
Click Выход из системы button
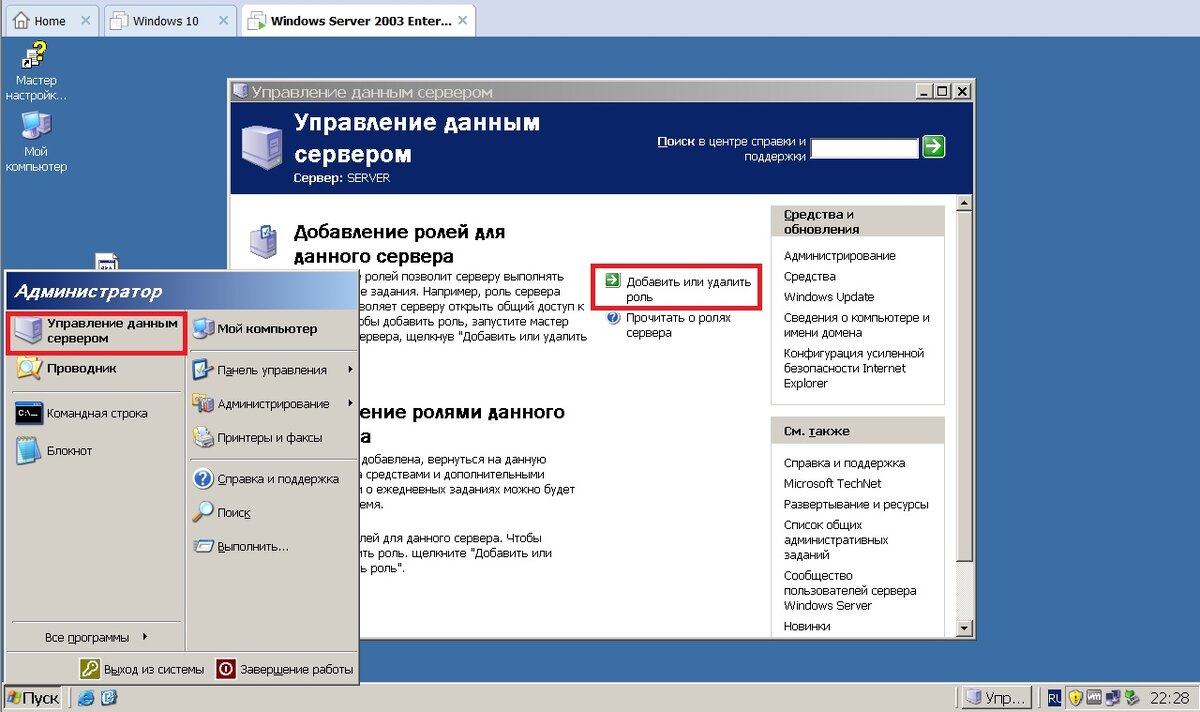coord(142,669)
